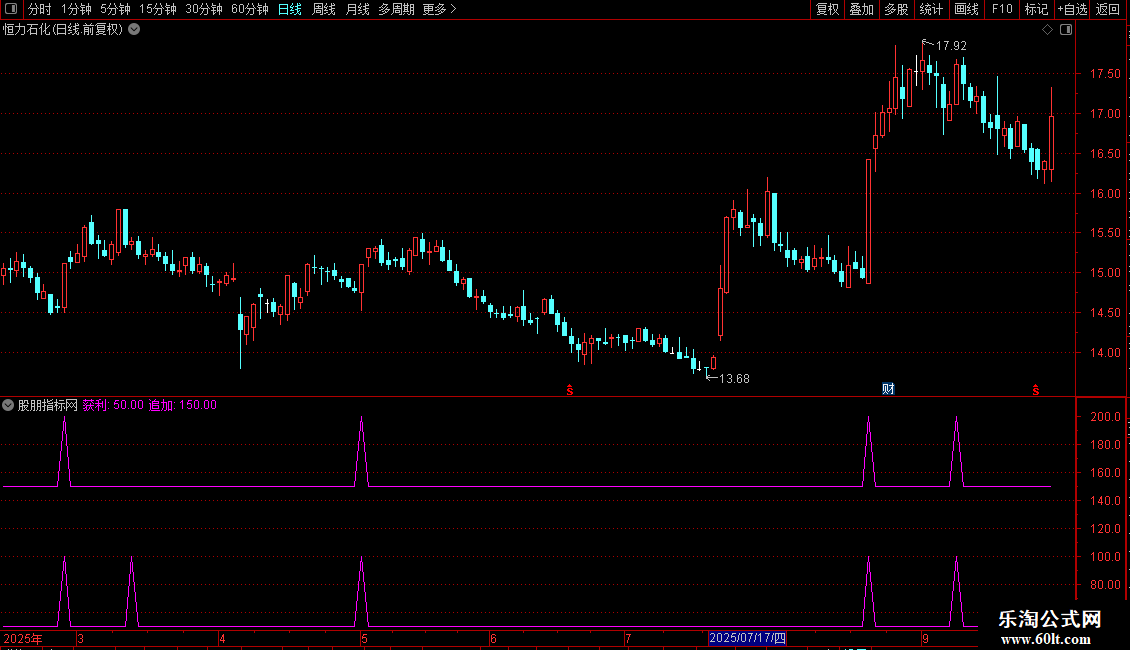
Task: Click the 17.50 price axis label
Action: tap(1105, 74)
